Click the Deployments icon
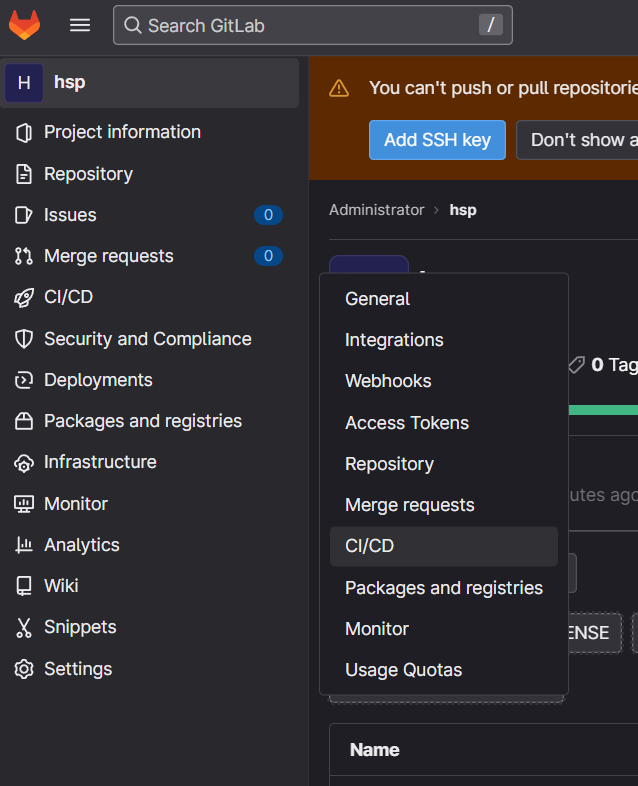This screenshot has height=786, width=638. [x=24, y=380]
